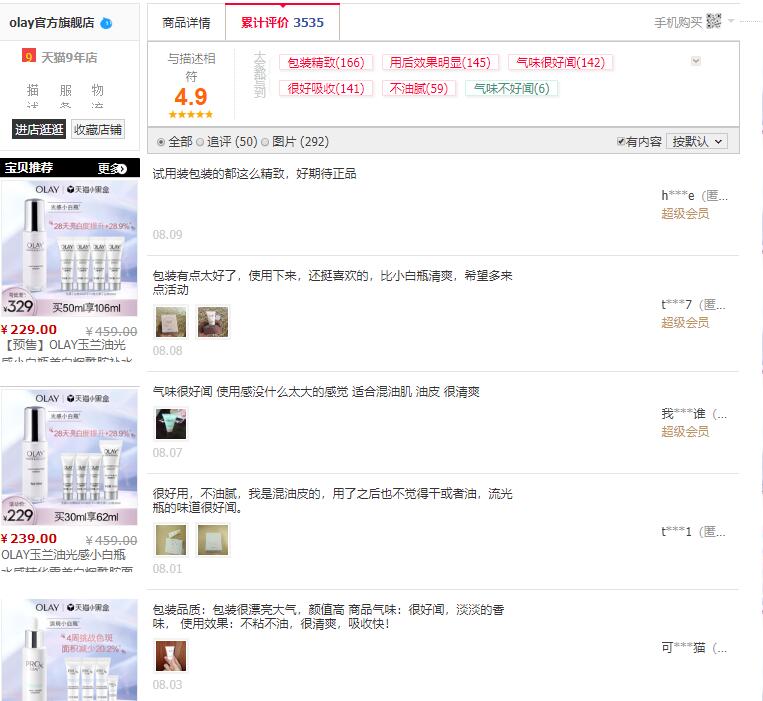This screenshot has height=701, width=763.
Task: Click the blue badge next to olay官方旗舰店
Action: [106, 23]
